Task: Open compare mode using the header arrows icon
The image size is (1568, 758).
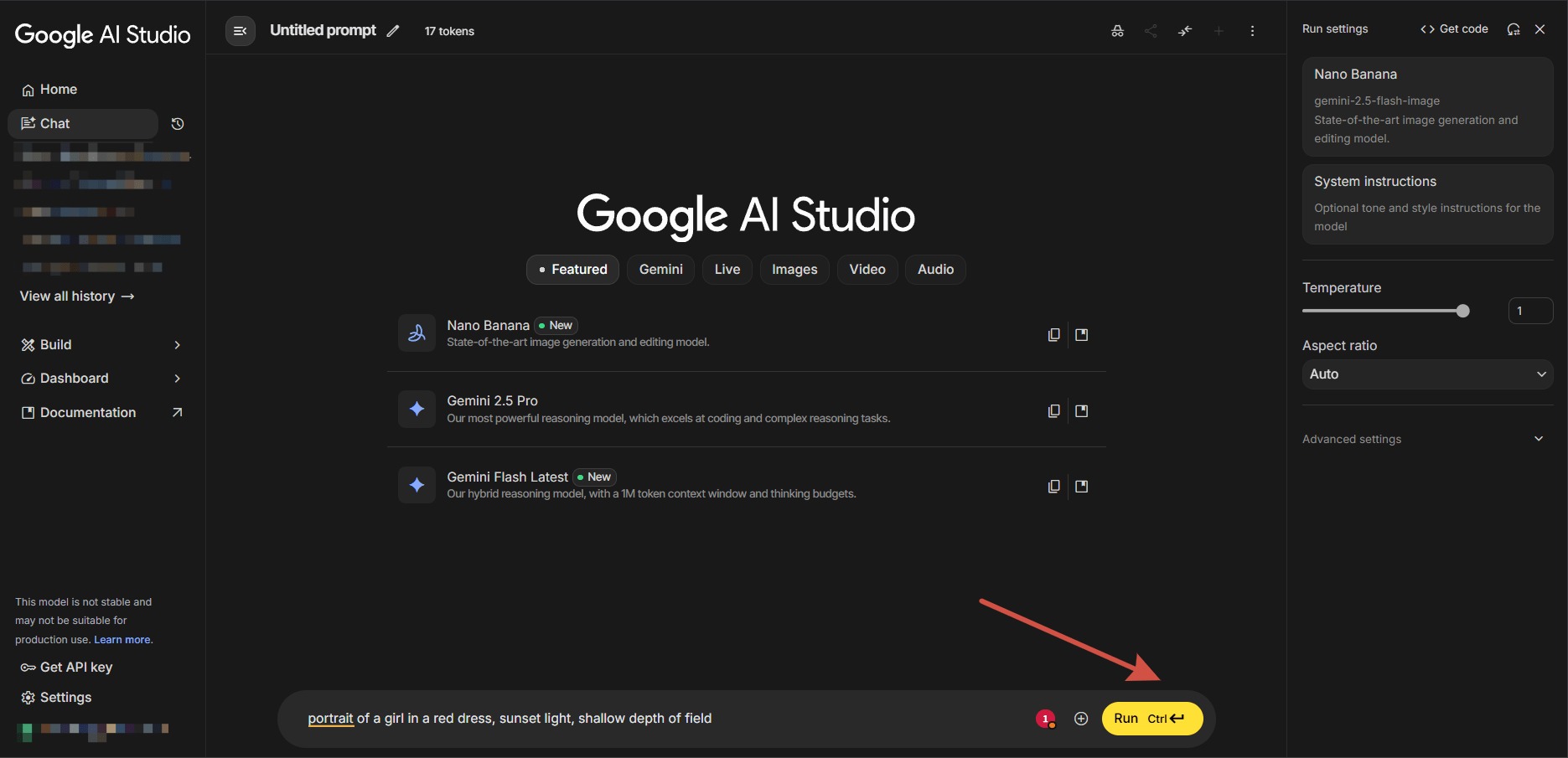Action: (x=1185, y=31)
